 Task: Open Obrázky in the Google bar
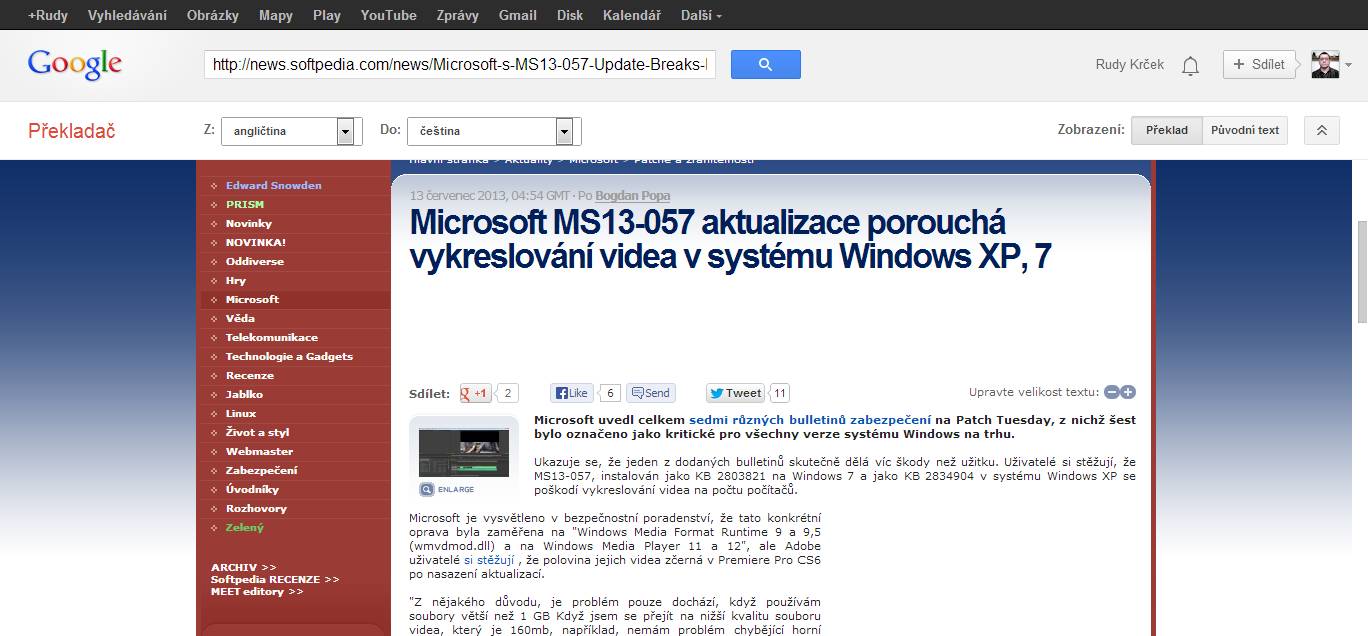pos(213,15)
